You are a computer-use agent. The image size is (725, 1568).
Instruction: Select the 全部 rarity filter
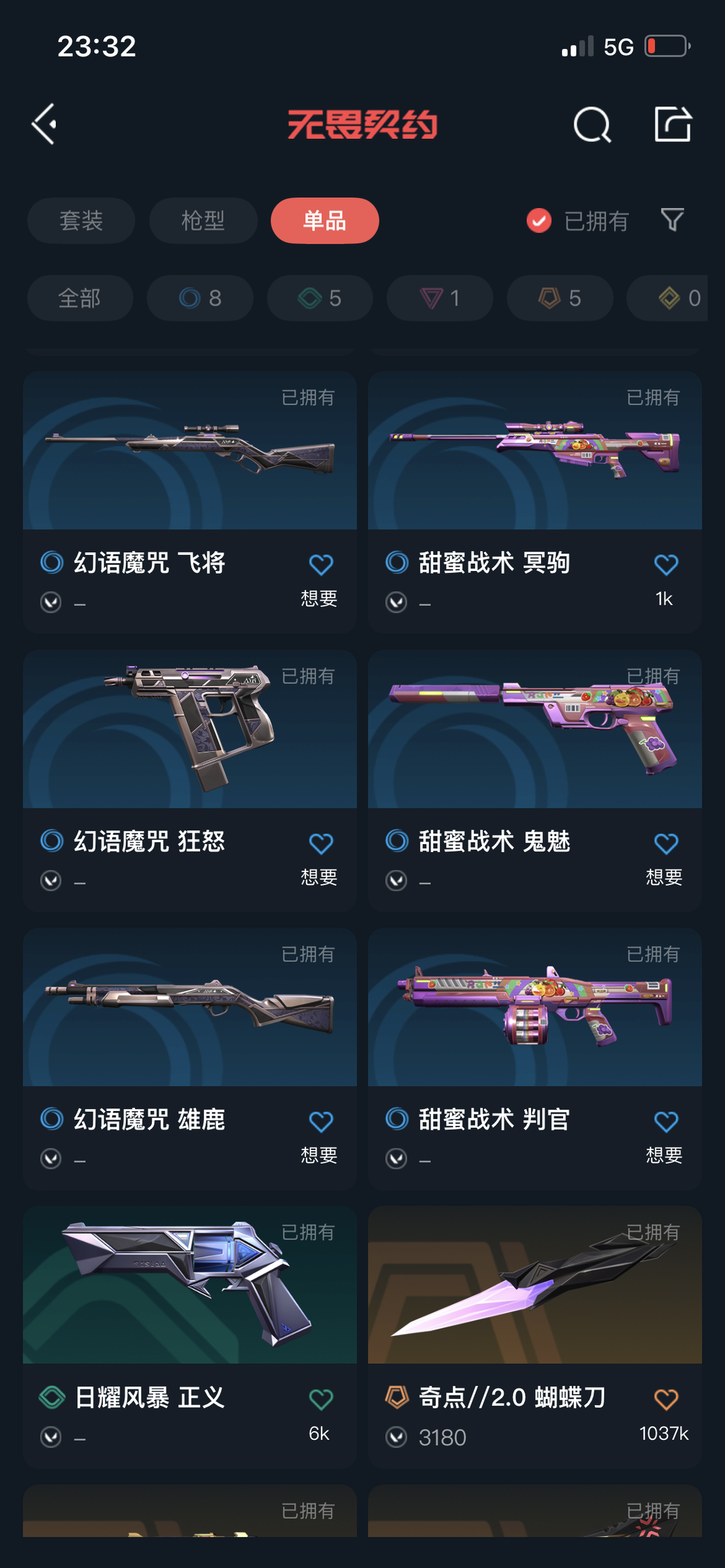pos(80,298)
